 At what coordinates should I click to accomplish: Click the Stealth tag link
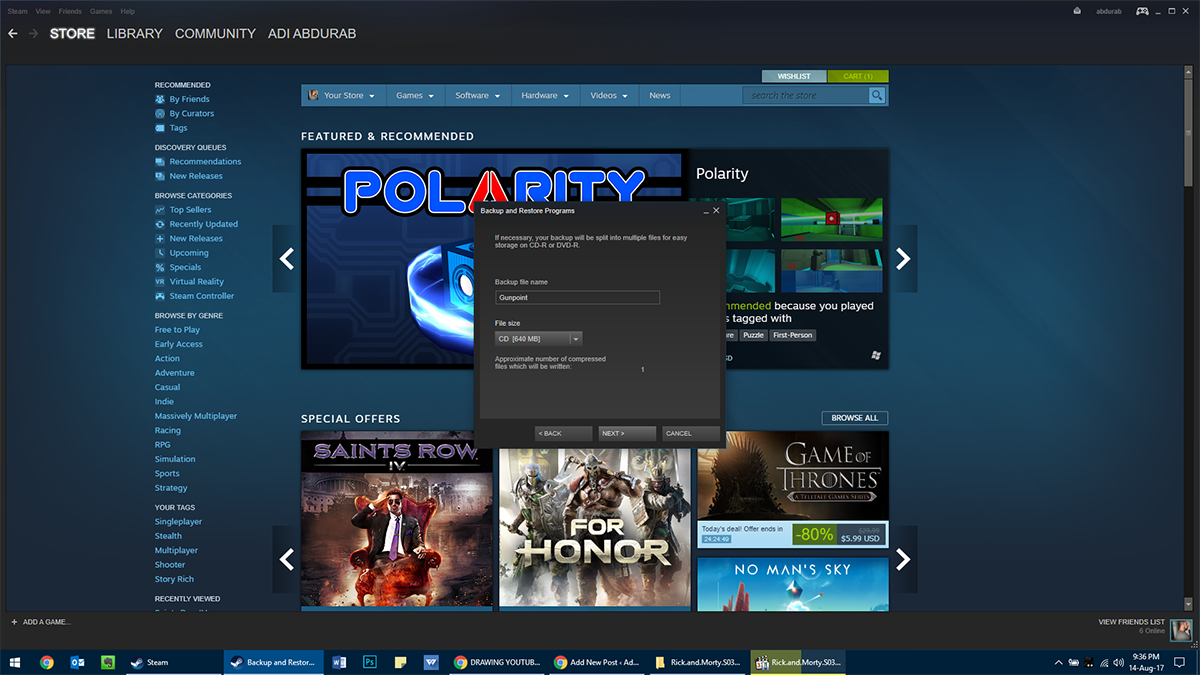pos(168,536)
